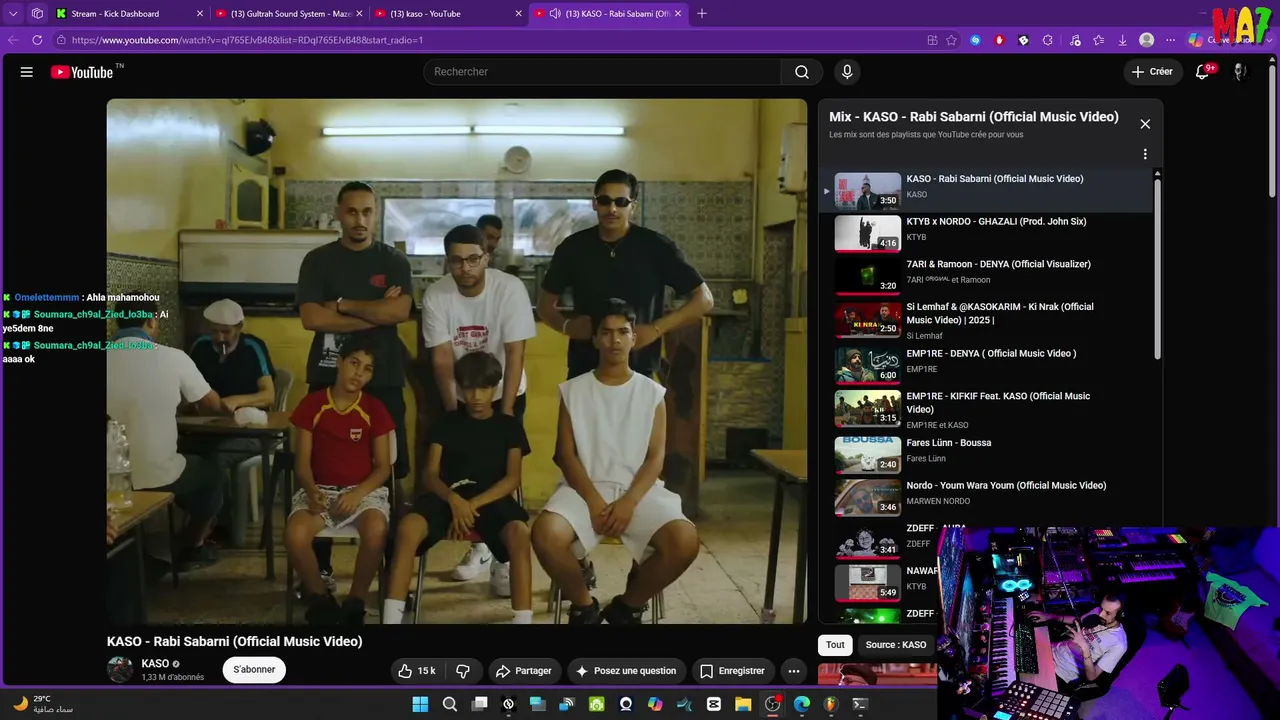Open the Shazam extension icon
Viewport: 1280px width, 720px height.
975,40
